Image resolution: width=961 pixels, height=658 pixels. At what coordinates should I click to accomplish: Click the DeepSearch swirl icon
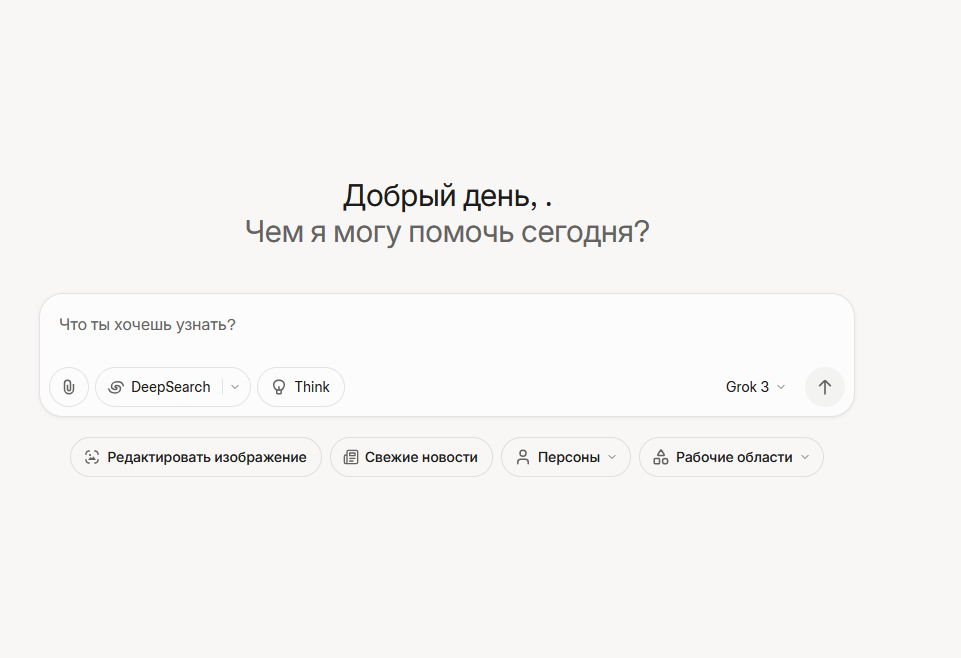116,387
